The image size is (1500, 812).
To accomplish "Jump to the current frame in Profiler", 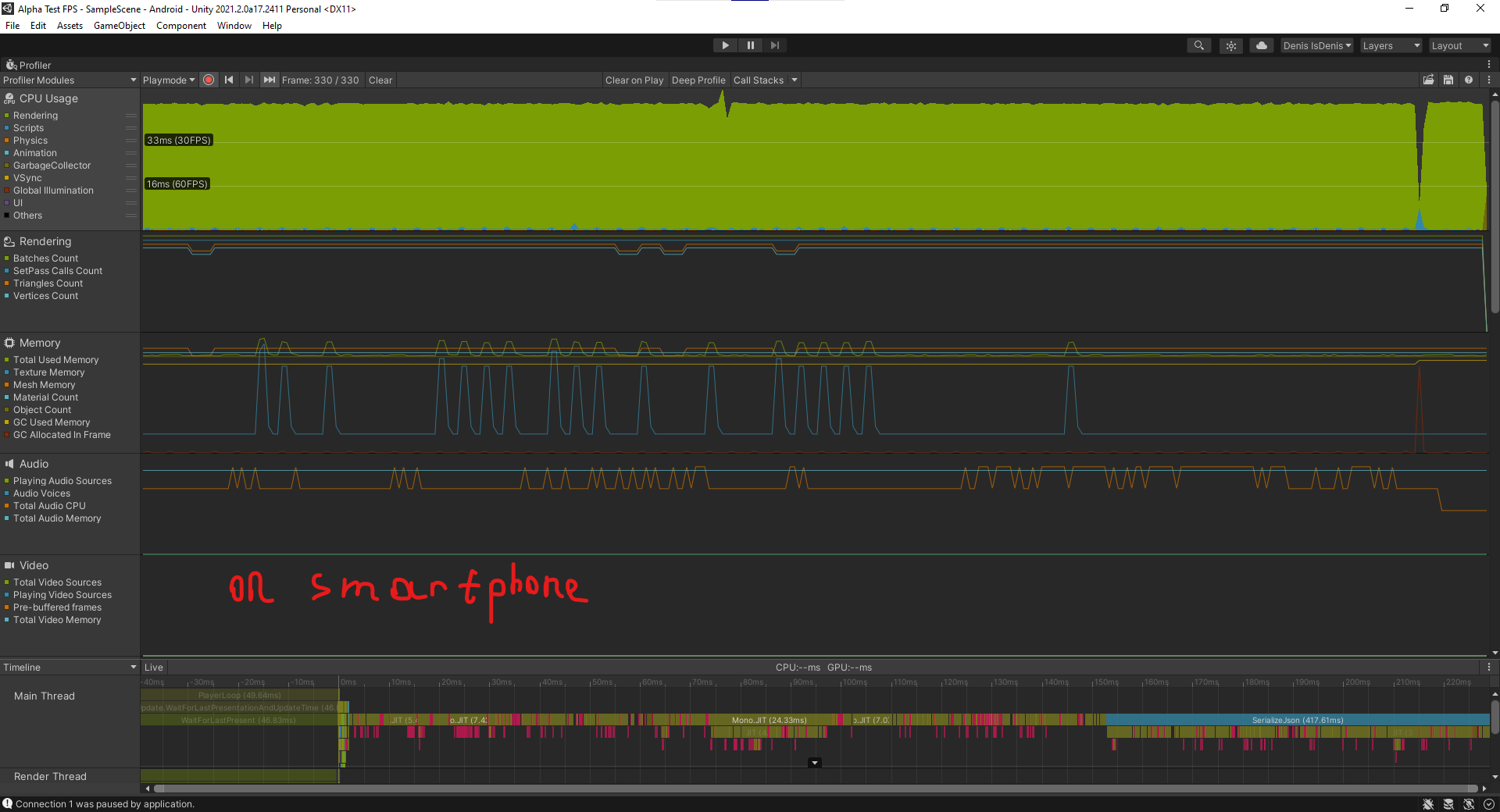I will pyautogui.click(x=269, y=80).
